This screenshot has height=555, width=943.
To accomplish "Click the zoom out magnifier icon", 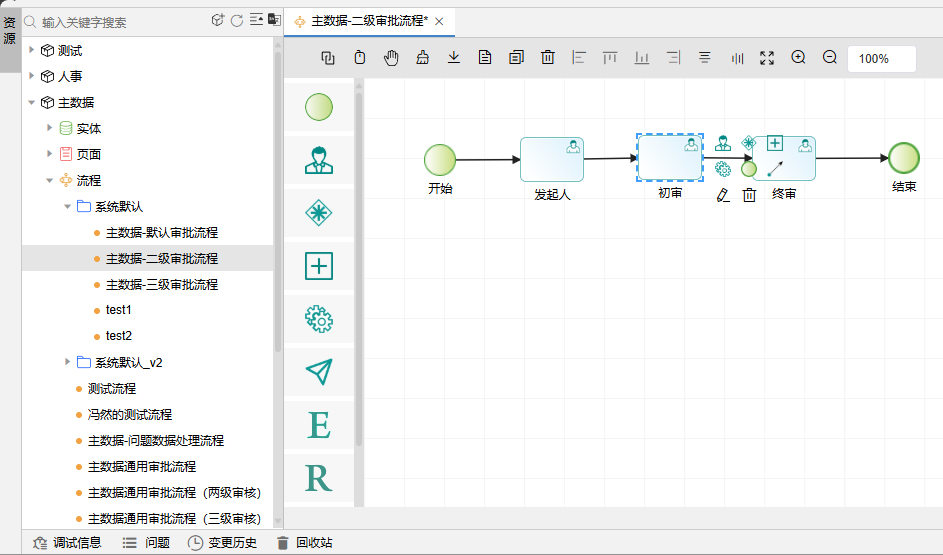I will tap(829, 58).
